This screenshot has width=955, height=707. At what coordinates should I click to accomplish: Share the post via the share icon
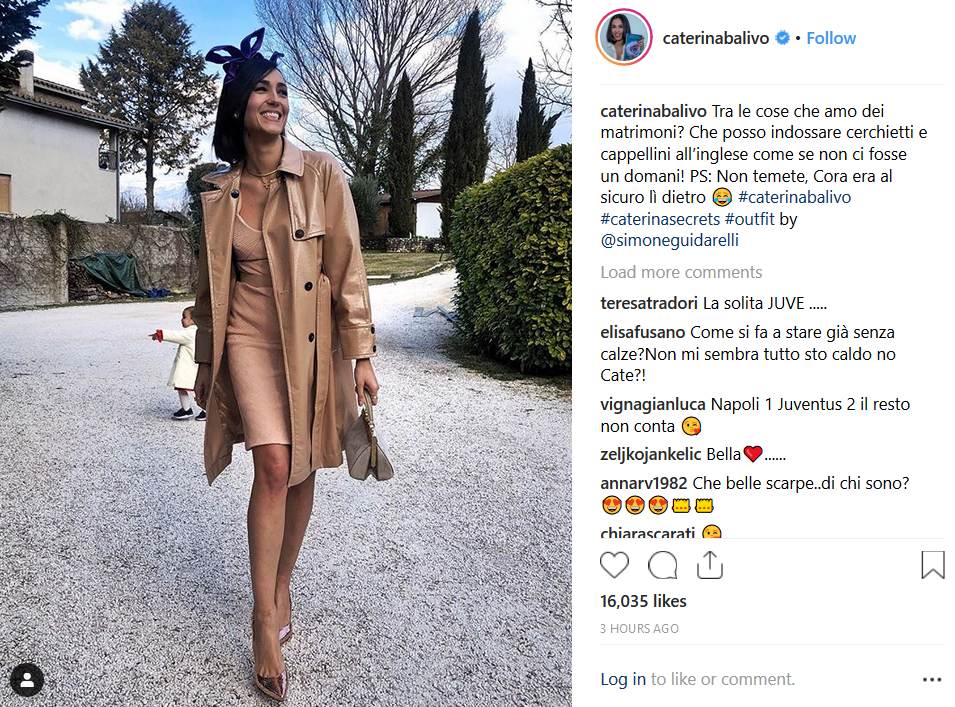pos(710,565)
